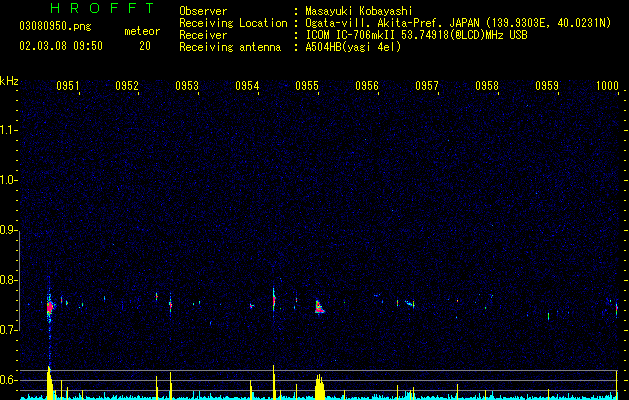Click the Receiving antenna label
Screen dimensions: 629x400
(x=230, y=47)
